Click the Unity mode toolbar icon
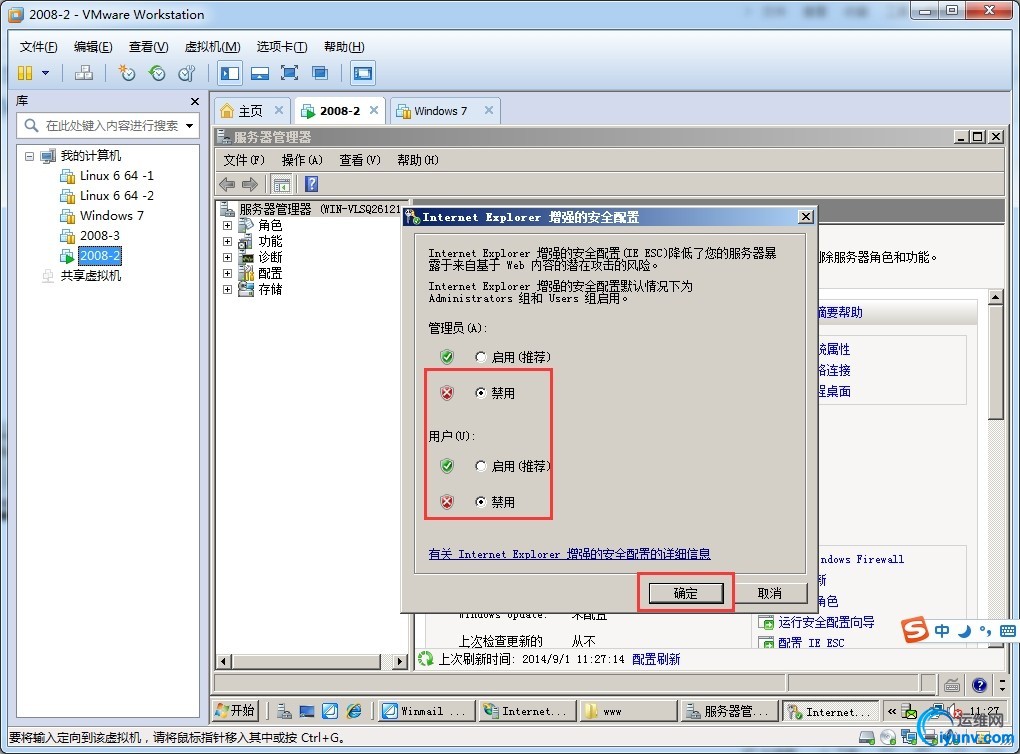Viewport: 1020px width, 754px height. 319,73
